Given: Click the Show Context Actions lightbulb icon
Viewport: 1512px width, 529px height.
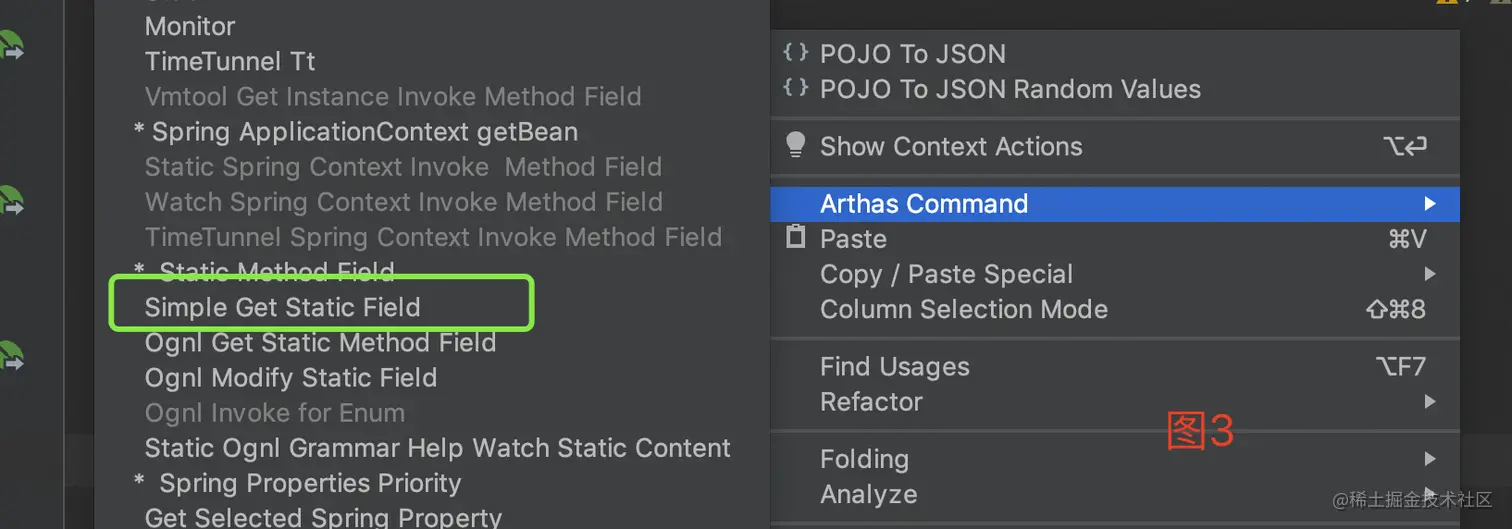Looking at the screenshot, I should click(x=796, y=146).
